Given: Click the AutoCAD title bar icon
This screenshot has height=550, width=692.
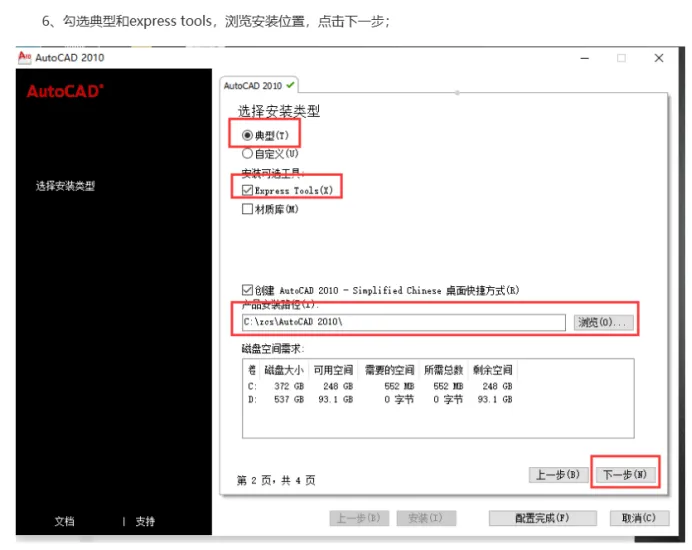Looking at the screenshot, I should pyautogui.click(x=25, y=57).
